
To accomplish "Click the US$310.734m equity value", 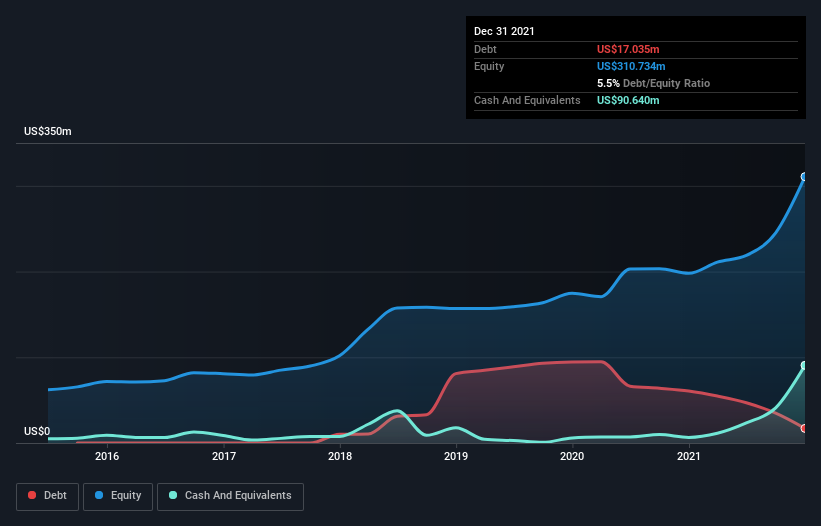I will tap(631, 66).
